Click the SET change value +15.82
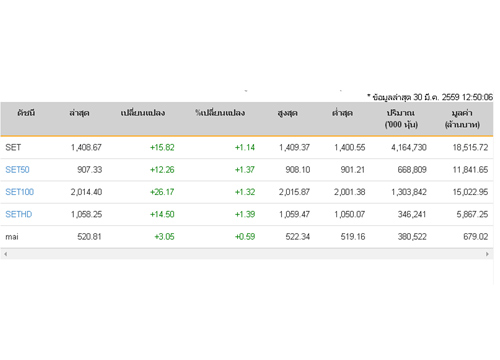The width and height of the screenshot is (500, 360). click(162, 147)
